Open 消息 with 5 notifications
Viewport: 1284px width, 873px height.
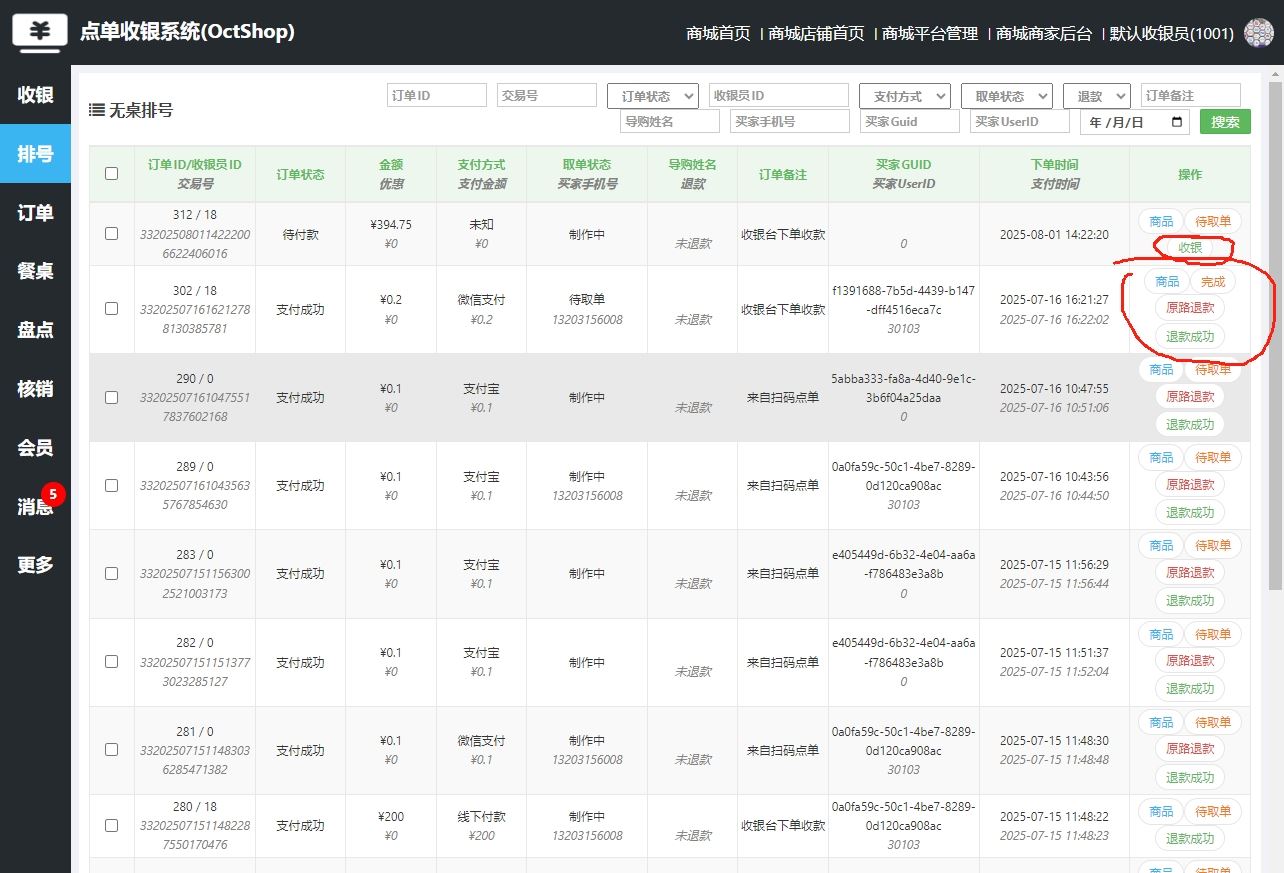[35, 506]
